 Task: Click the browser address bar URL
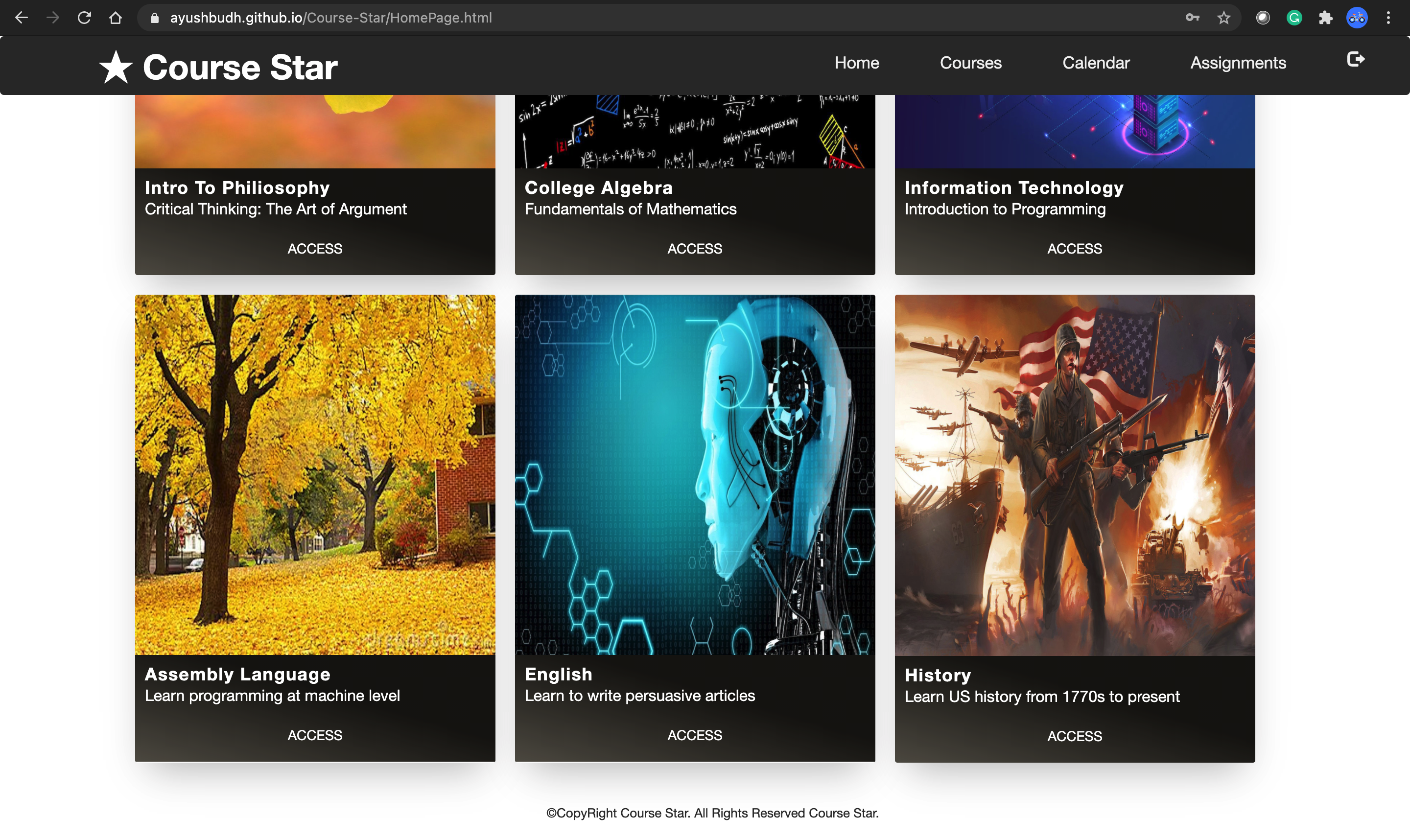(330, 18)
